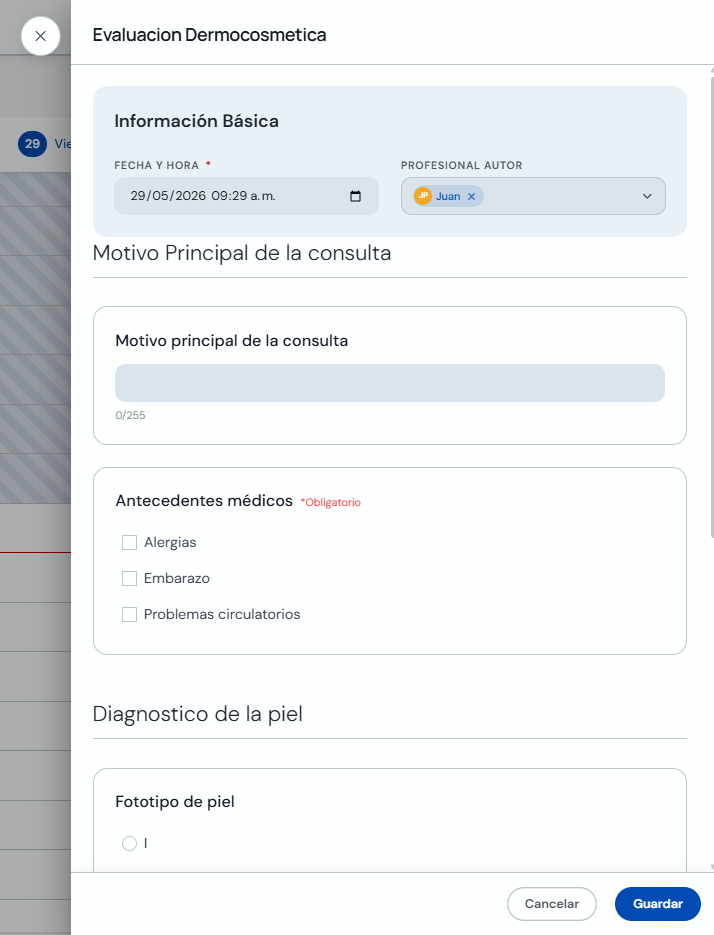Check the Alergias checkbox
This screenshot has height=935, width=714.
(129, 542)
